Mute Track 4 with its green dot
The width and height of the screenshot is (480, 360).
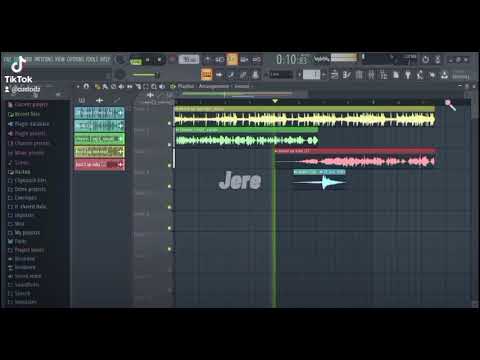[169, 186]
